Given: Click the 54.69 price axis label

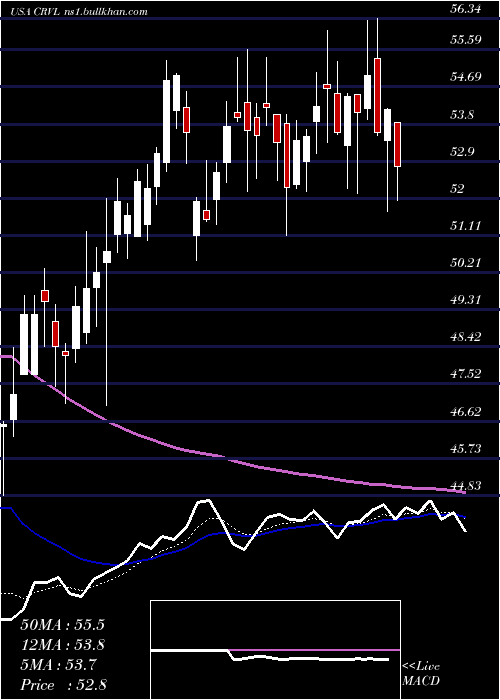Looking at the screenshot, I should pos(466,77).
